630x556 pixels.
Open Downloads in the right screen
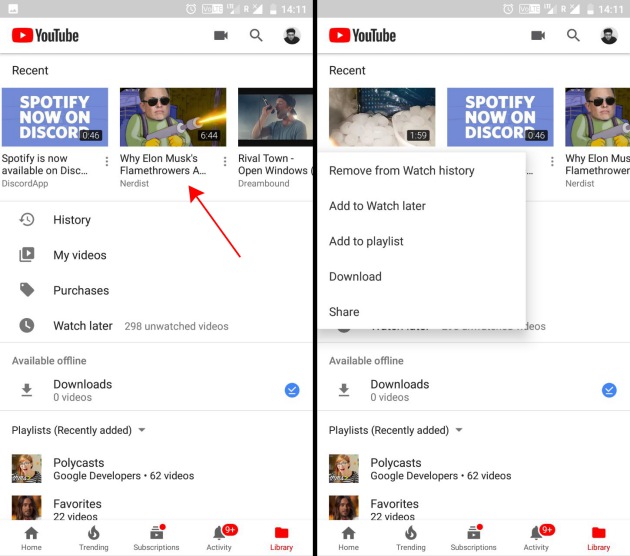click(474, 390)
